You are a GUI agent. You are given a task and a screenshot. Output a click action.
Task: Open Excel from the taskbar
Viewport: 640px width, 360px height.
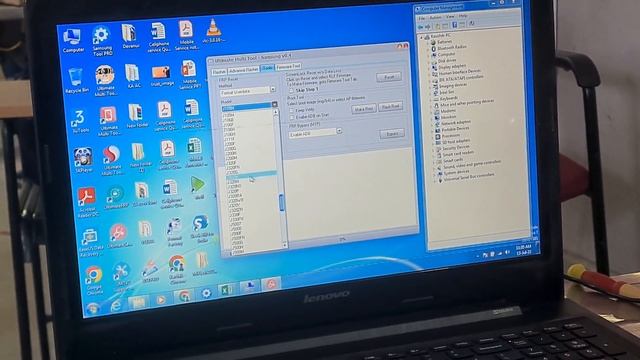[227, 290]
